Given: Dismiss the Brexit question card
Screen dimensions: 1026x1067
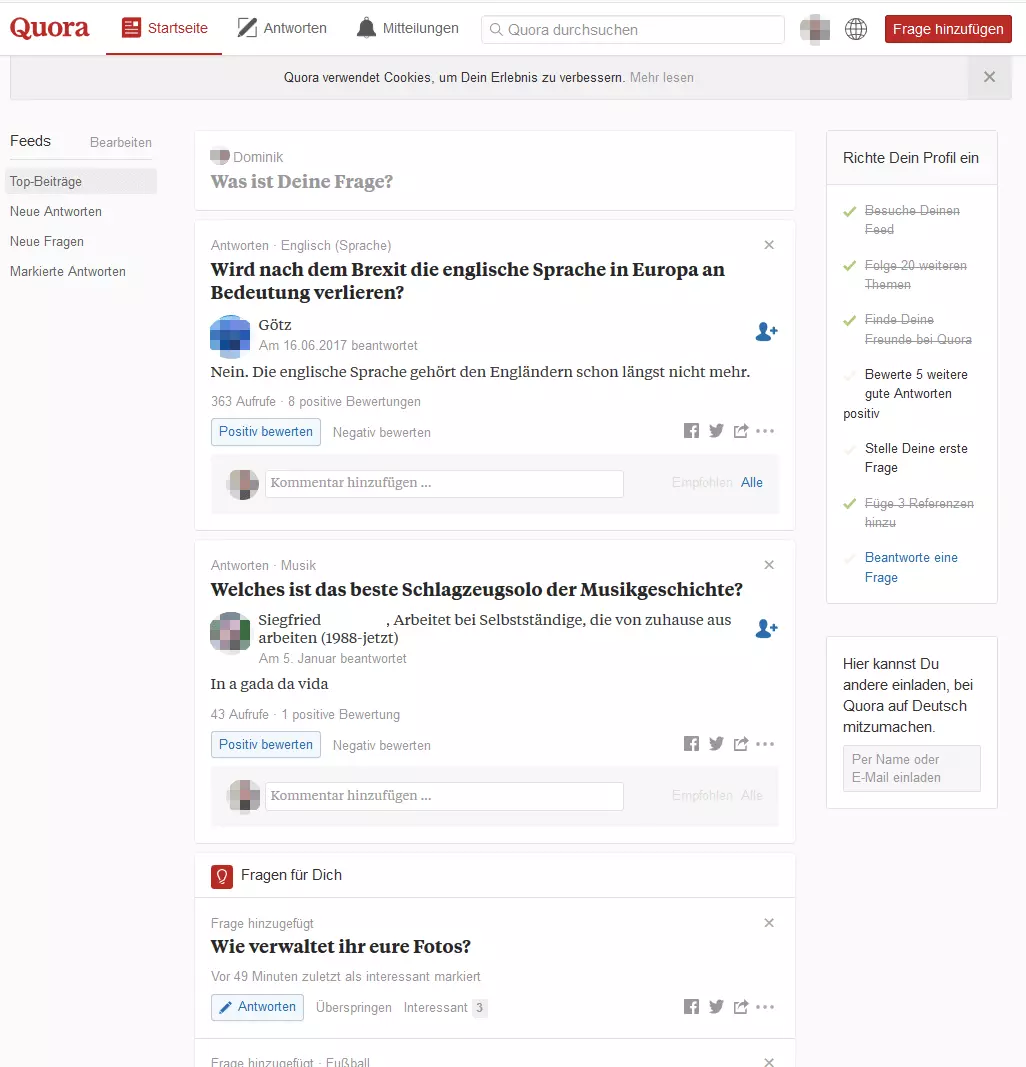Looking at the screenshot, I should (769, 245).
